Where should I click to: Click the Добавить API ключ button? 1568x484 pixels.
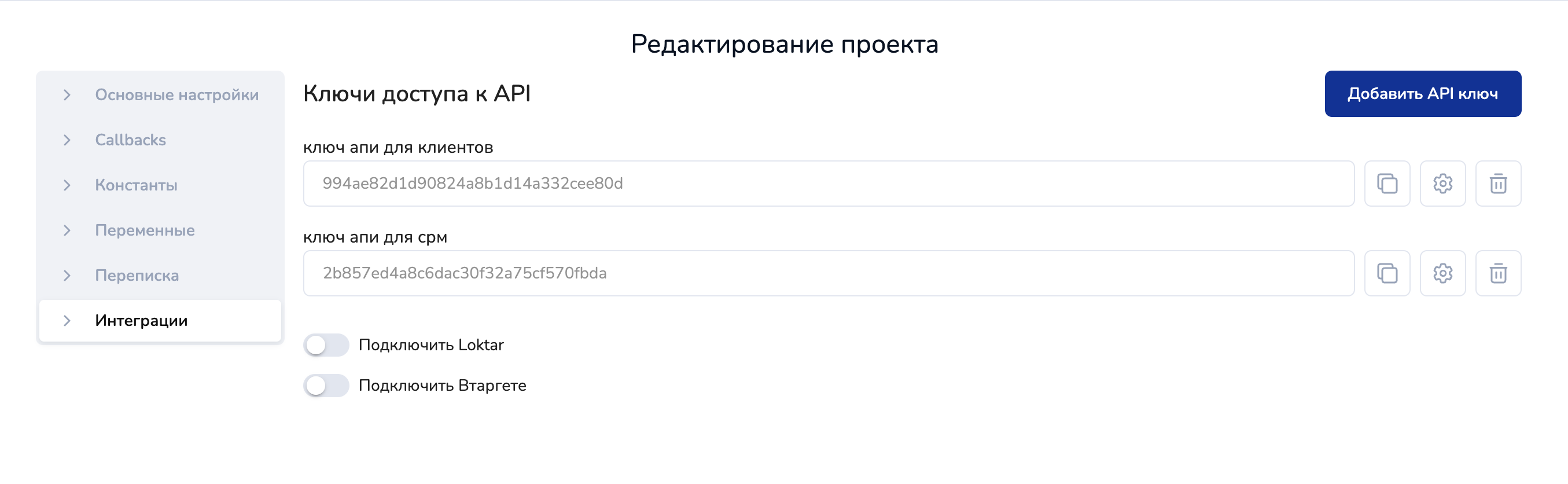point(1423,94)
